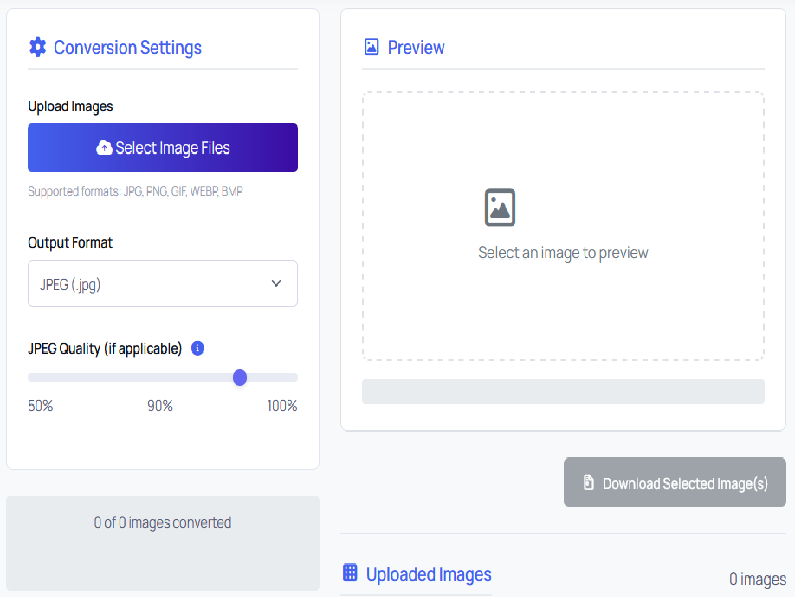Click the file icon on Download button
The image size is (795, 597).
(588, 482)
